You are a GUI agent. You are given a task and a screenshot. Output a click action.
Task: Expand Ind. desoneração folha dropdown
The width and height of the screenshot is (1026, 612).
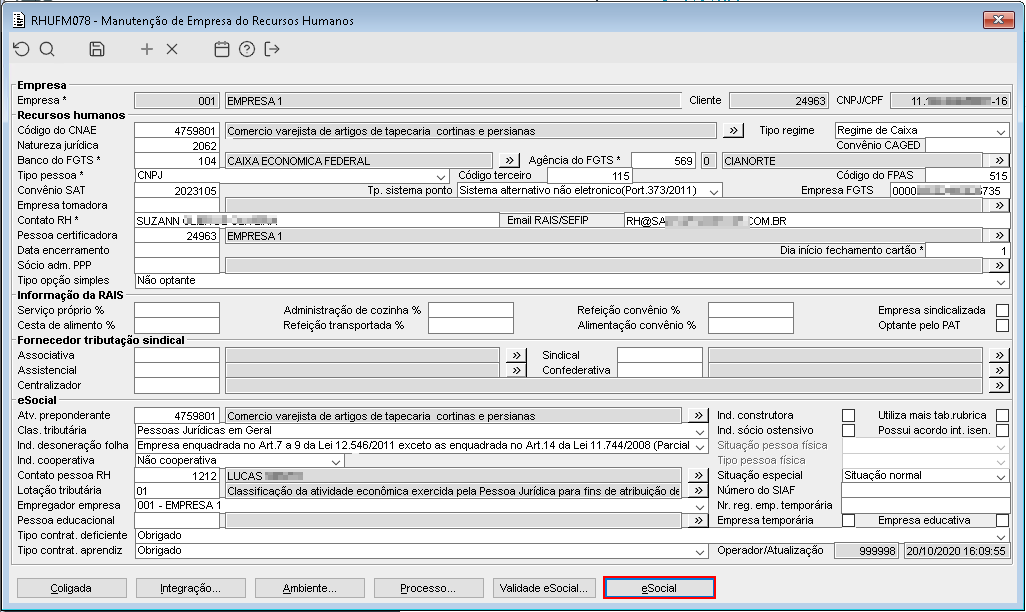tap(699, 446)
